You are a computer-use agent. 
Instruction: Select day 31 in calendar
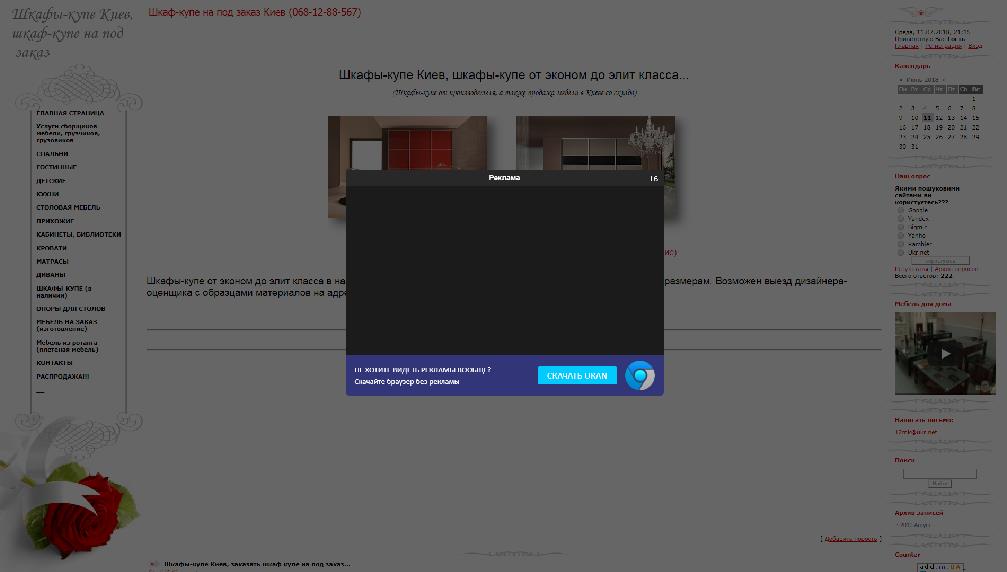coord(915,146)
